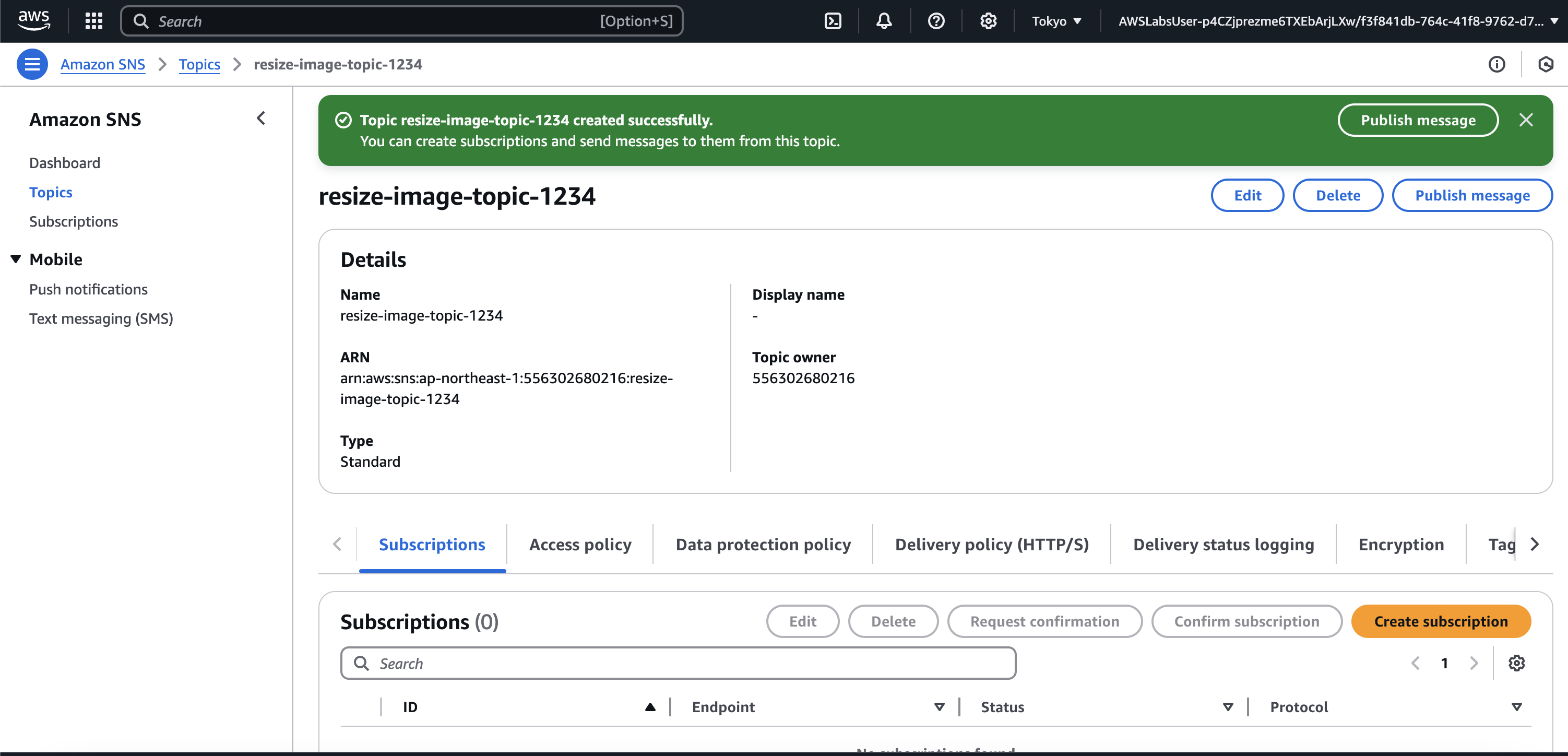The height and width of the screenshot is (756, 1568).
Task: Click the orange Create subscription button
Action: pyautogui.click(x=1440, y=621)
